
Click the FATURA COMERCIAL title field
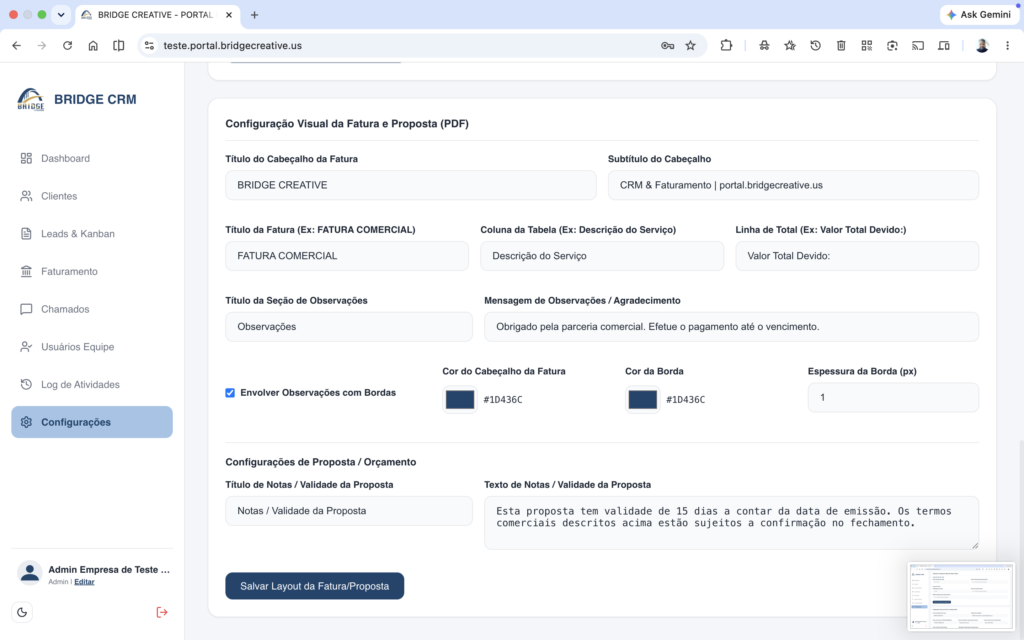(x=347, y=255)
